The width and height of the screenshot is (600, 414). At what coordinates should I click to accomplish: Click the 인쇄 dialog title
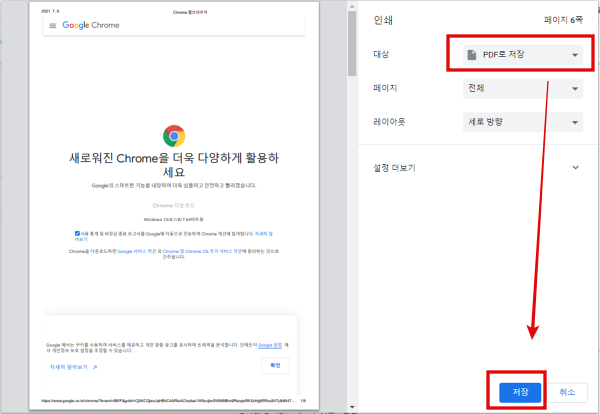point(383,20)
